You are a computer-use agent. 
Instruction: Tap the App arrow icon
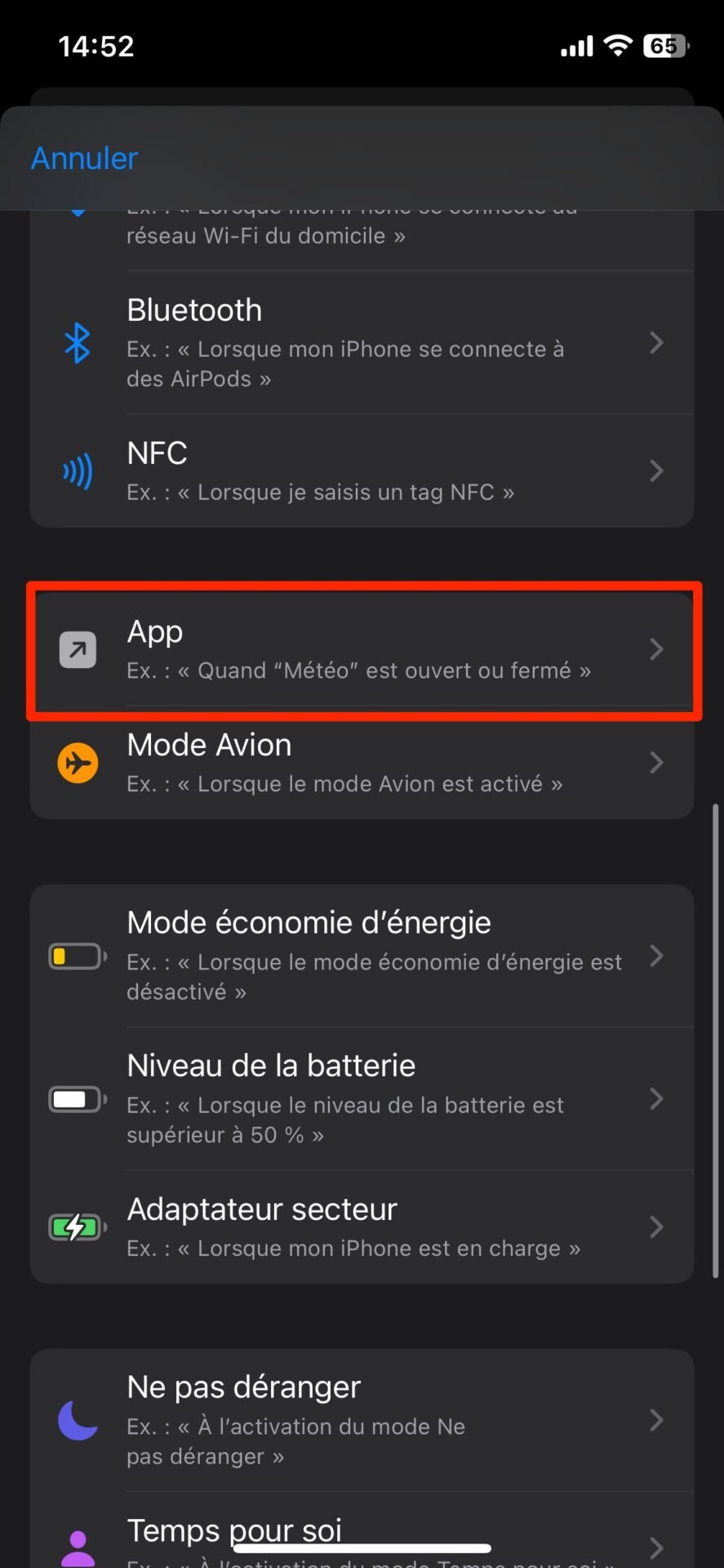(x=78, y=650)
